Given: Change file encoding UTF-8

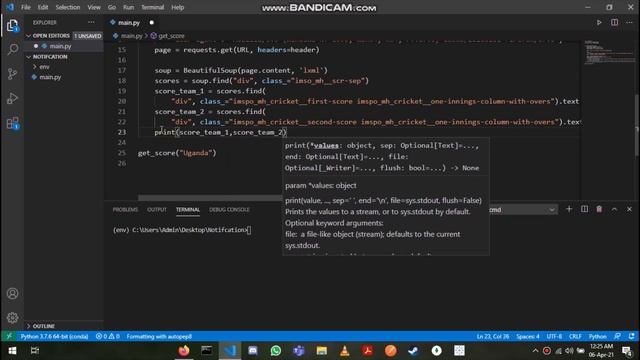Looking at the screenshot, I should pos(554,336).
